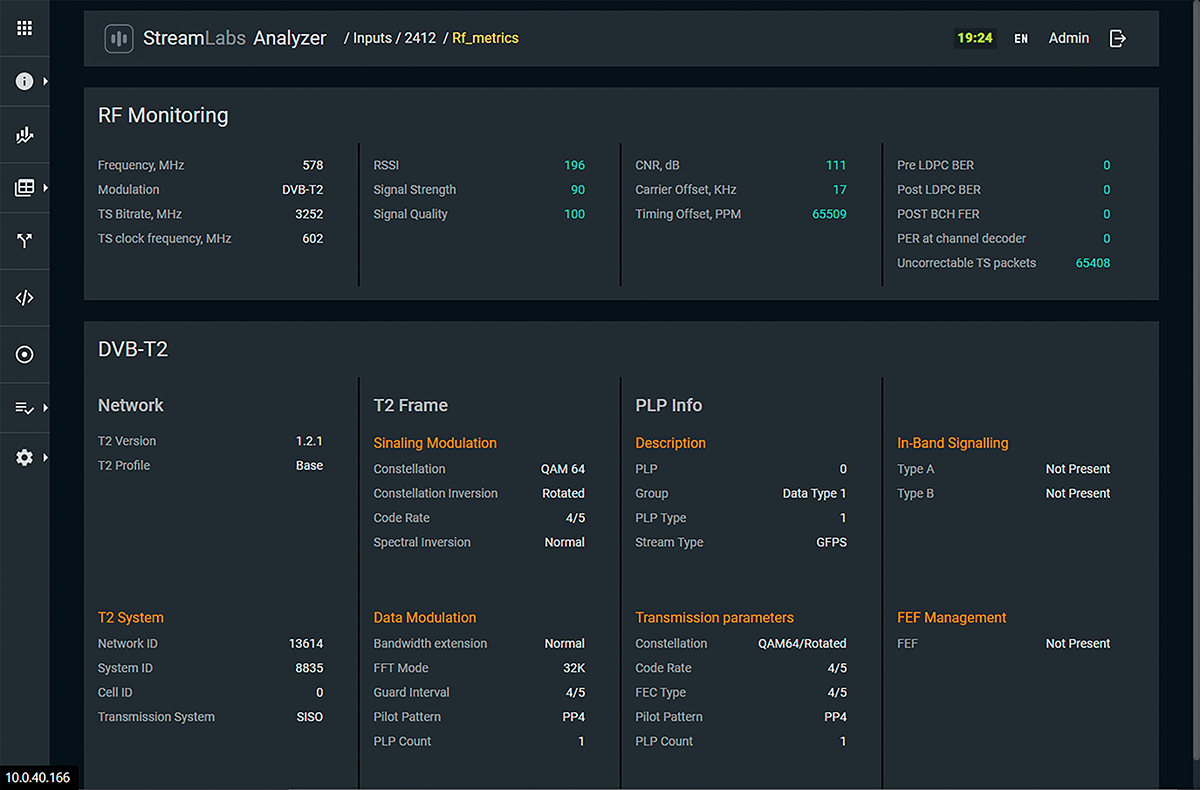Click the FEF Management heading
1200x790 pixels.
(x=952, y=618)
